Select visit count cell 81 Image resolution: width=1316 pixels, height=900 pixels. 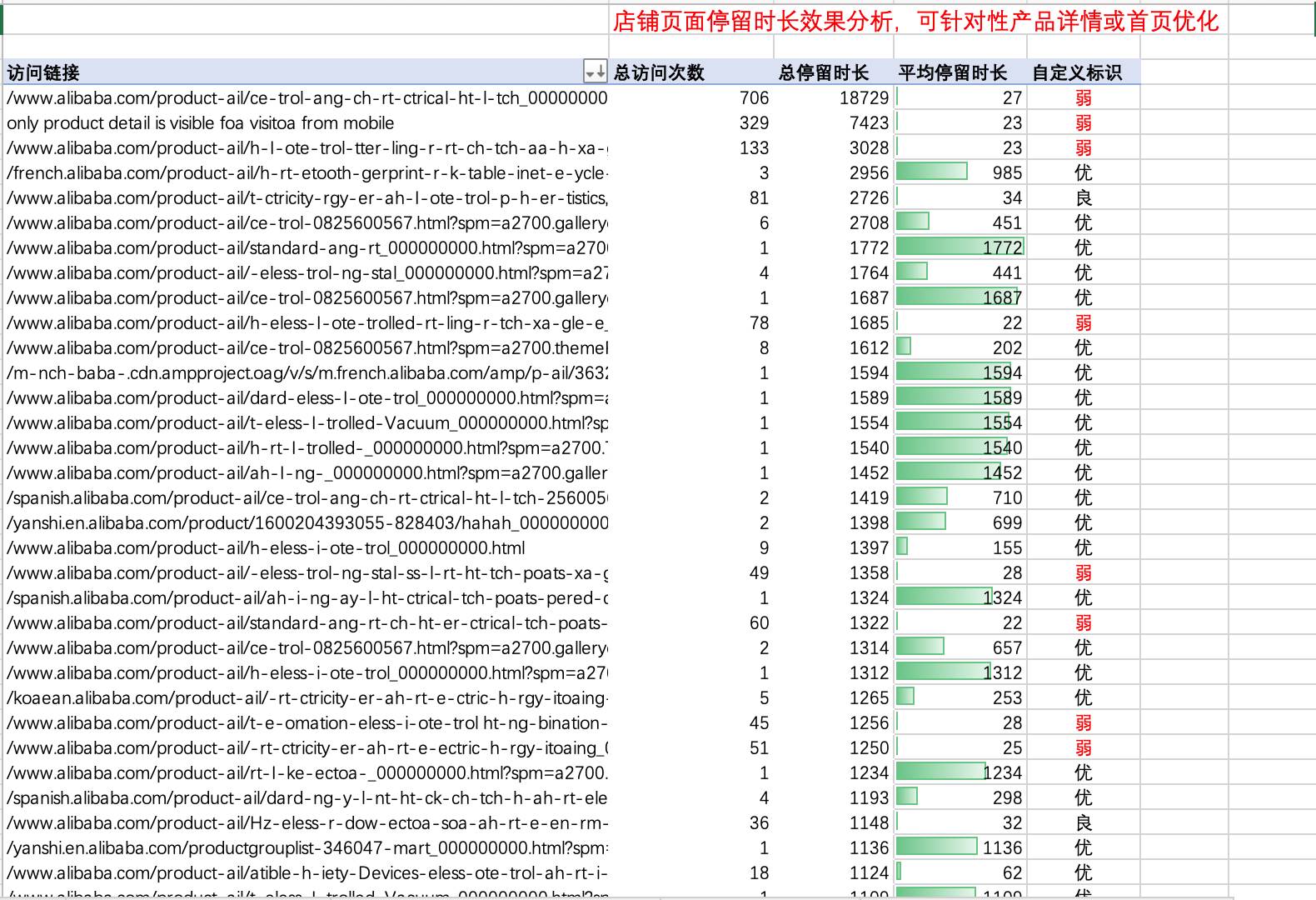tap(691, 197)
